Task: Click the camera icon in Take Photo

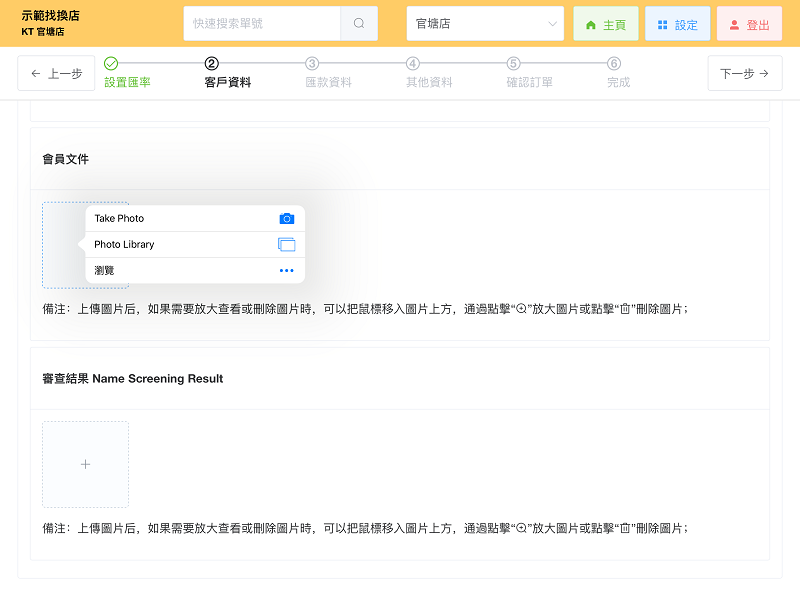Action: click(x=287, y=218)
